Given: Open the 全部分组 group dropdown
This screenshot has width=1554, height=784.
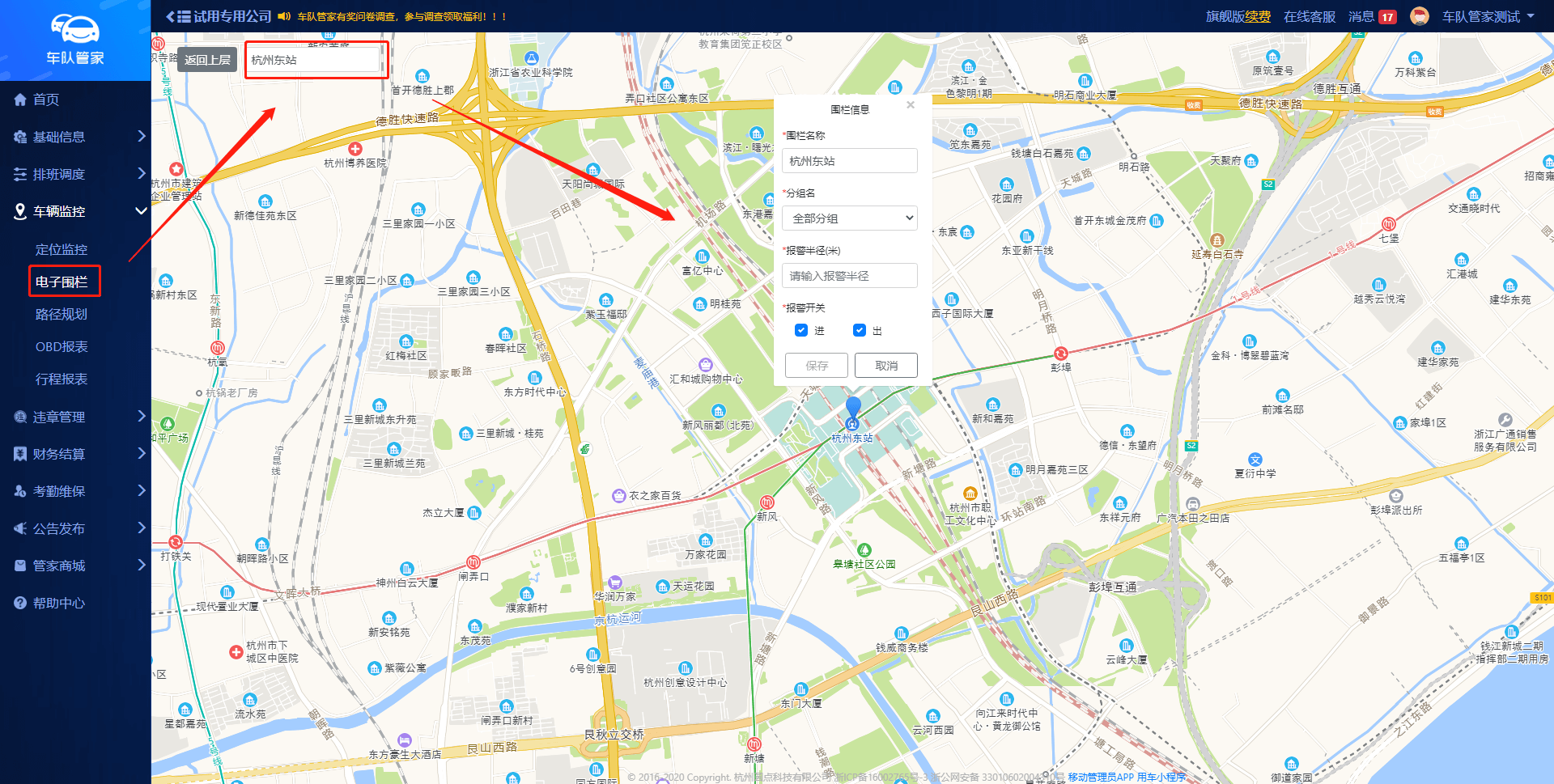Looking at the screenshot, I should coord(850,218).
